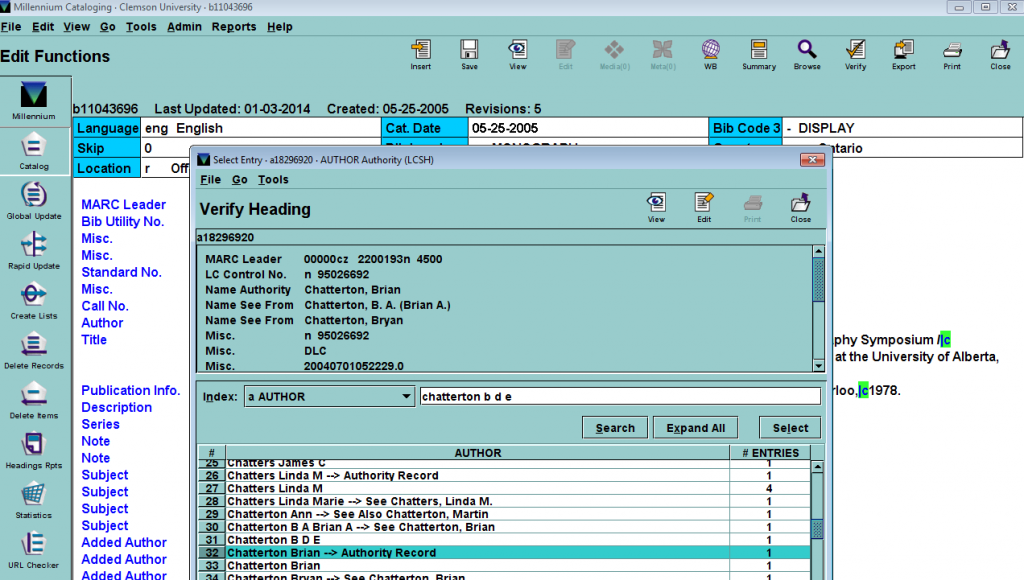Open the WB globe icon
This screenshot has height=580, width=1024.
coord(711,55)
